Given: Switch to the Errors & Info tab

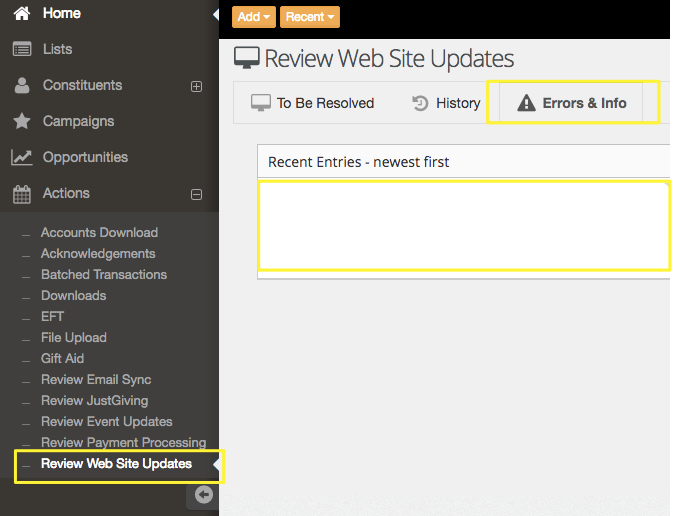Looking at the screenshot, I should (572, 103).
